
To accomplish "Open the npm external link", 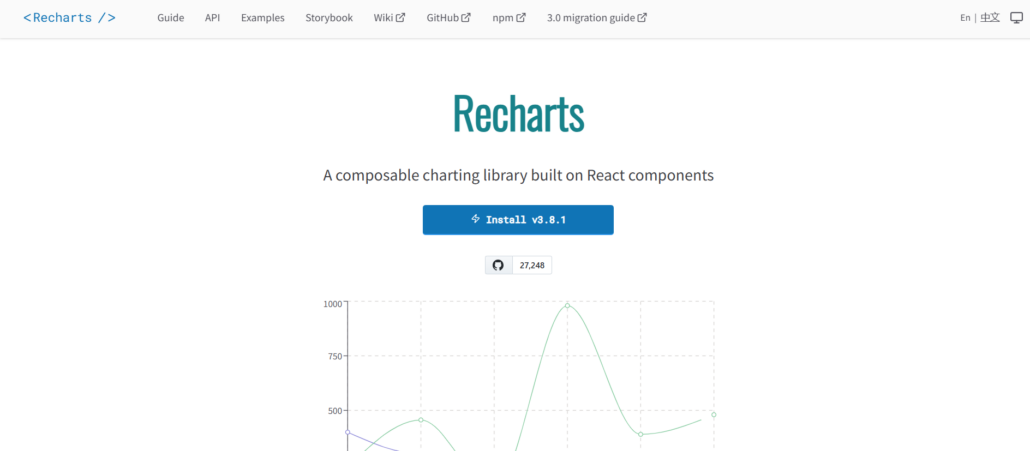I will (x=508, y=18).
